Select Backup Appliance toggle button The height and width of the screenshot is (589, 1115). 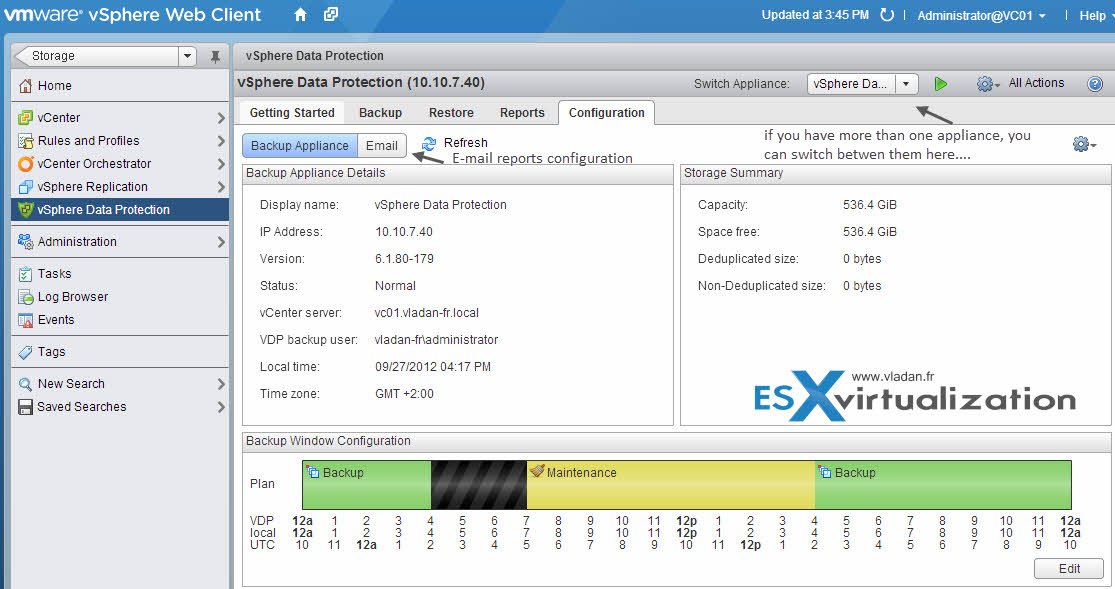tap(300, 146)
